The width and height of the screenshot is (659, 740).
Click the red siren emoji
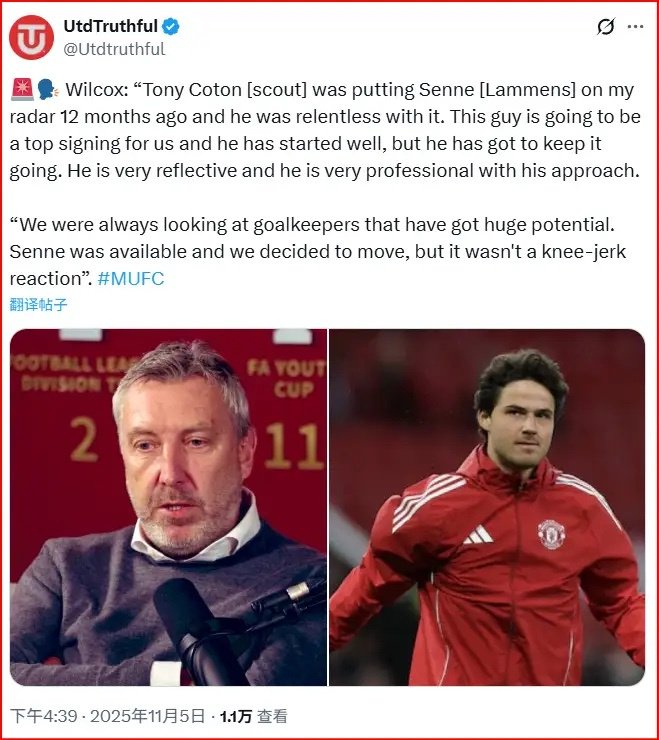click(22, 90)
